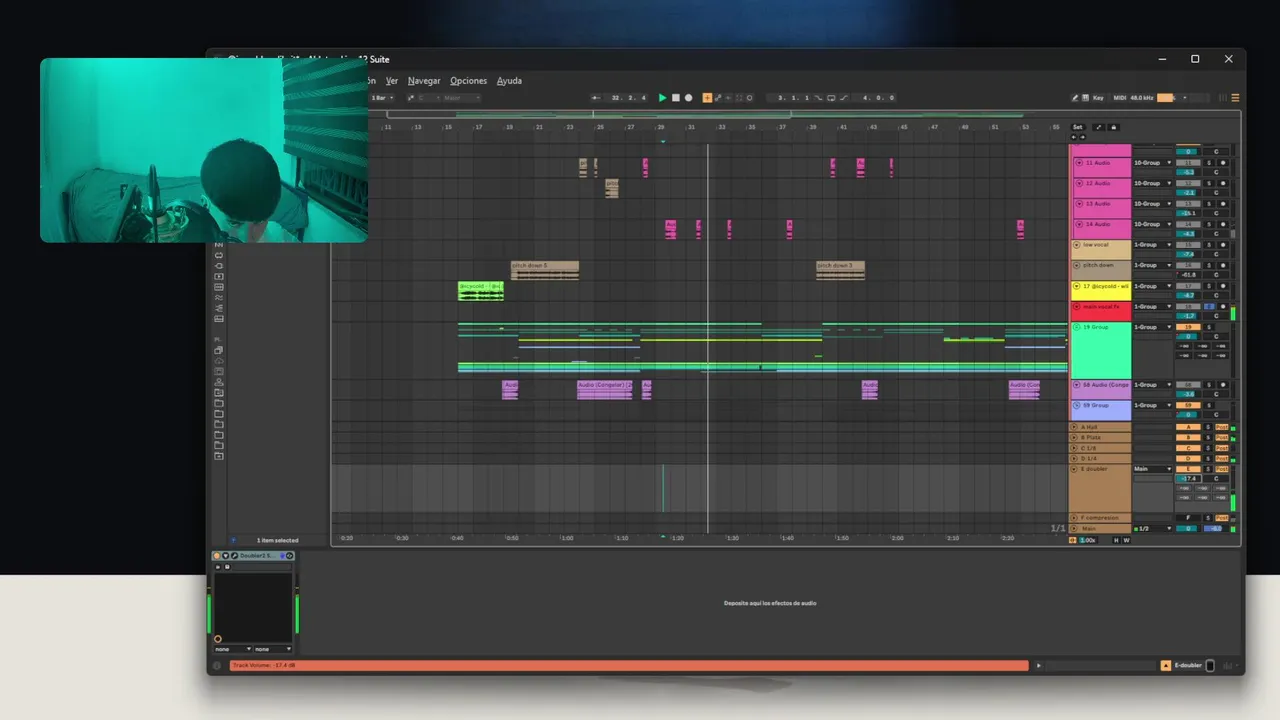Toggle the Doubler2 device activator
This screenshot has width=1280, height=720.
coord(217,556)
